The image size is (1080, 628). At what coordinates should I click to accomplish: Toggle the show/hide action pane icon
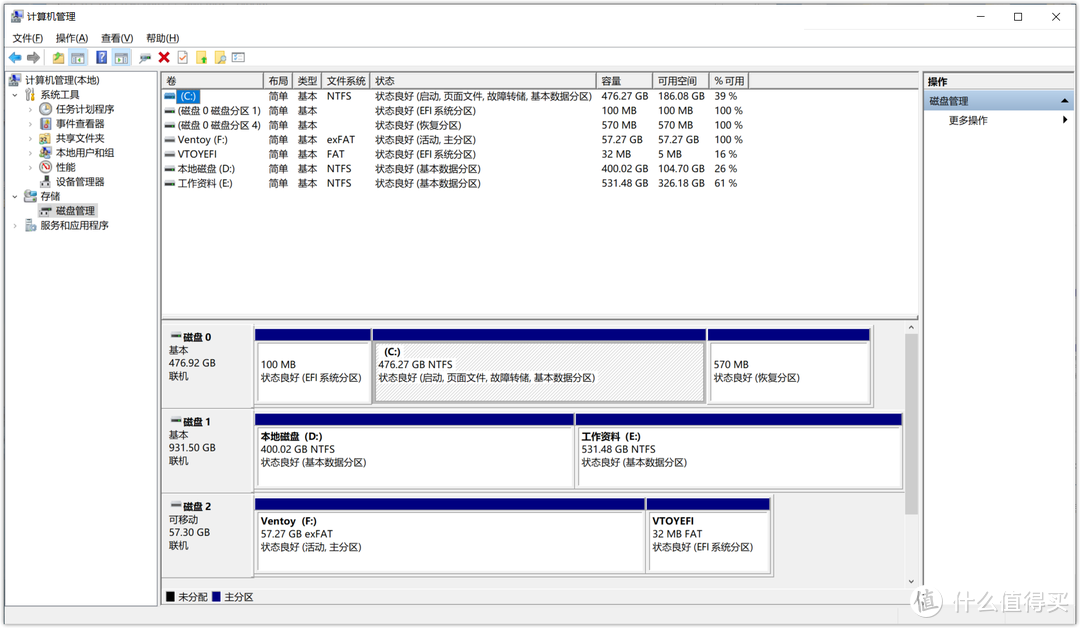pos(122,57)
